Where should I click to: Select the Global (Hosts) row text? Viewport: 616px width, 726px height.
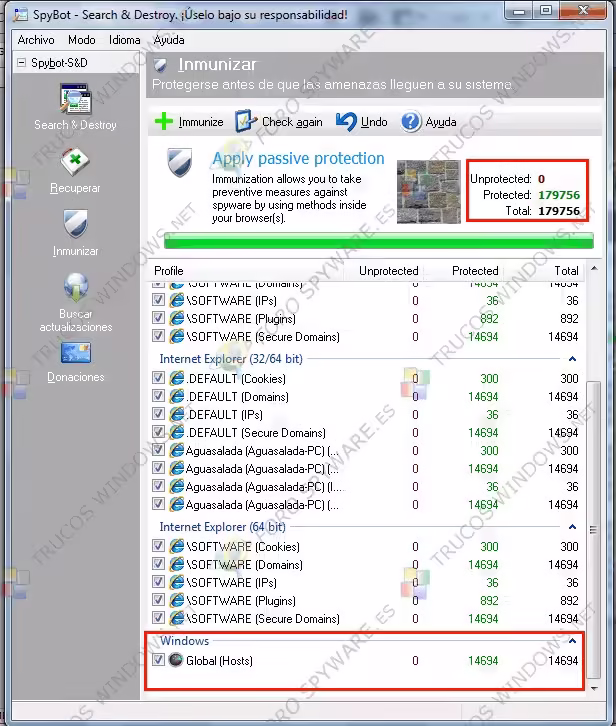(x=220, y=660)
